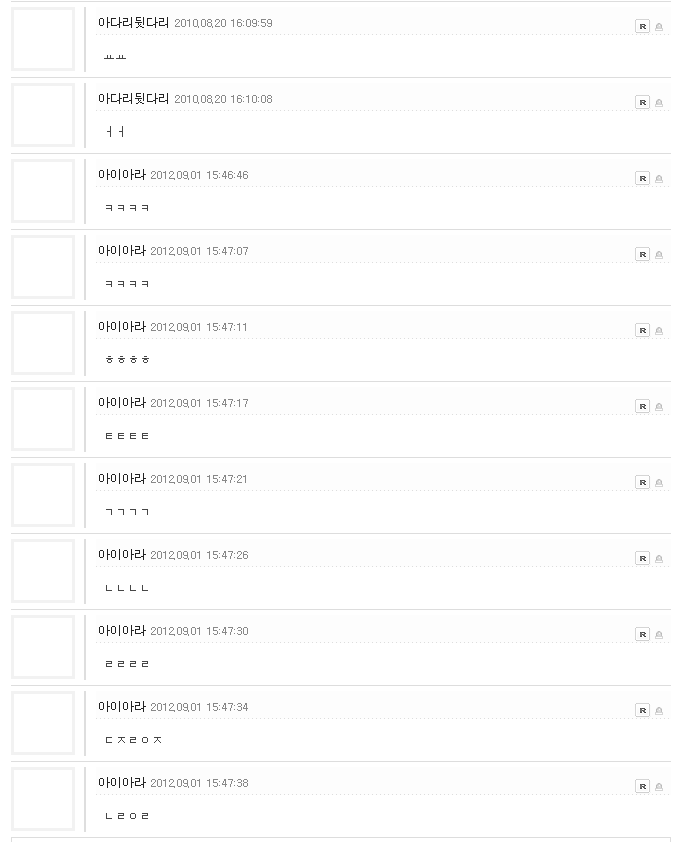Click the siren icon on the 15:47:34 comment
Image resolution: width=683 pixels, height=842 pixels.
(659, 710)
